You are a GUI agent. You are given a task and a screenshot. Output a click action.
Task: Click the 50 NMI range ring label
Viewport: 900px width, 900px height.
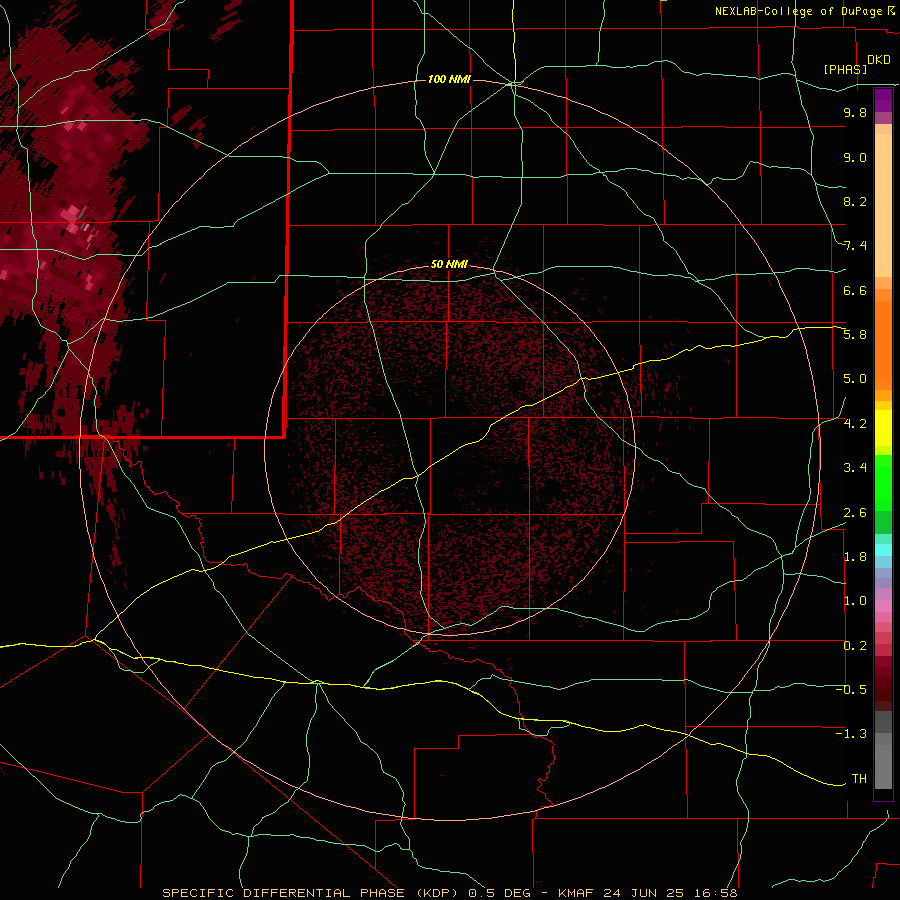pos(449,264)
